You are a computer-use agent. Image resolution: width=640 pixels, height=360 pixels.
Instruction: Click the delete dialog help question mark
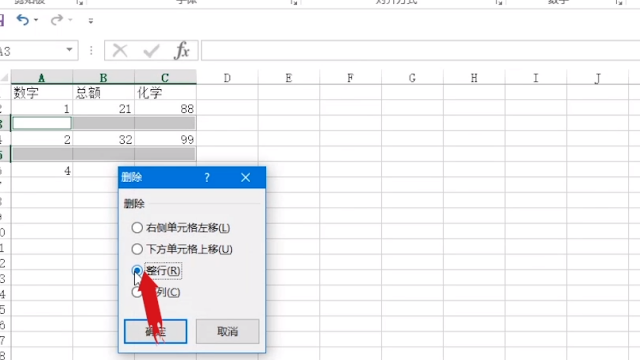(207, 177)
